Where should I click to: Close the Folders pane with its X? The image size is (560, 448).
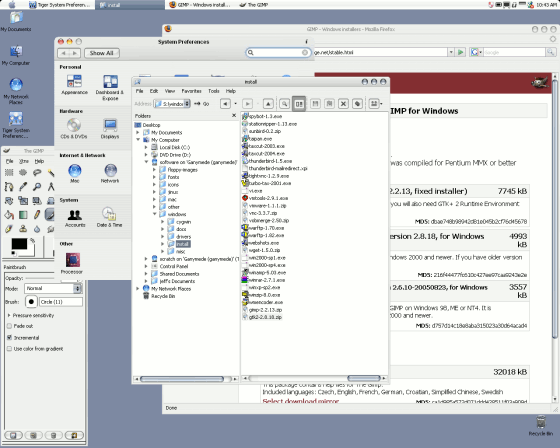[x=234, y=115]
